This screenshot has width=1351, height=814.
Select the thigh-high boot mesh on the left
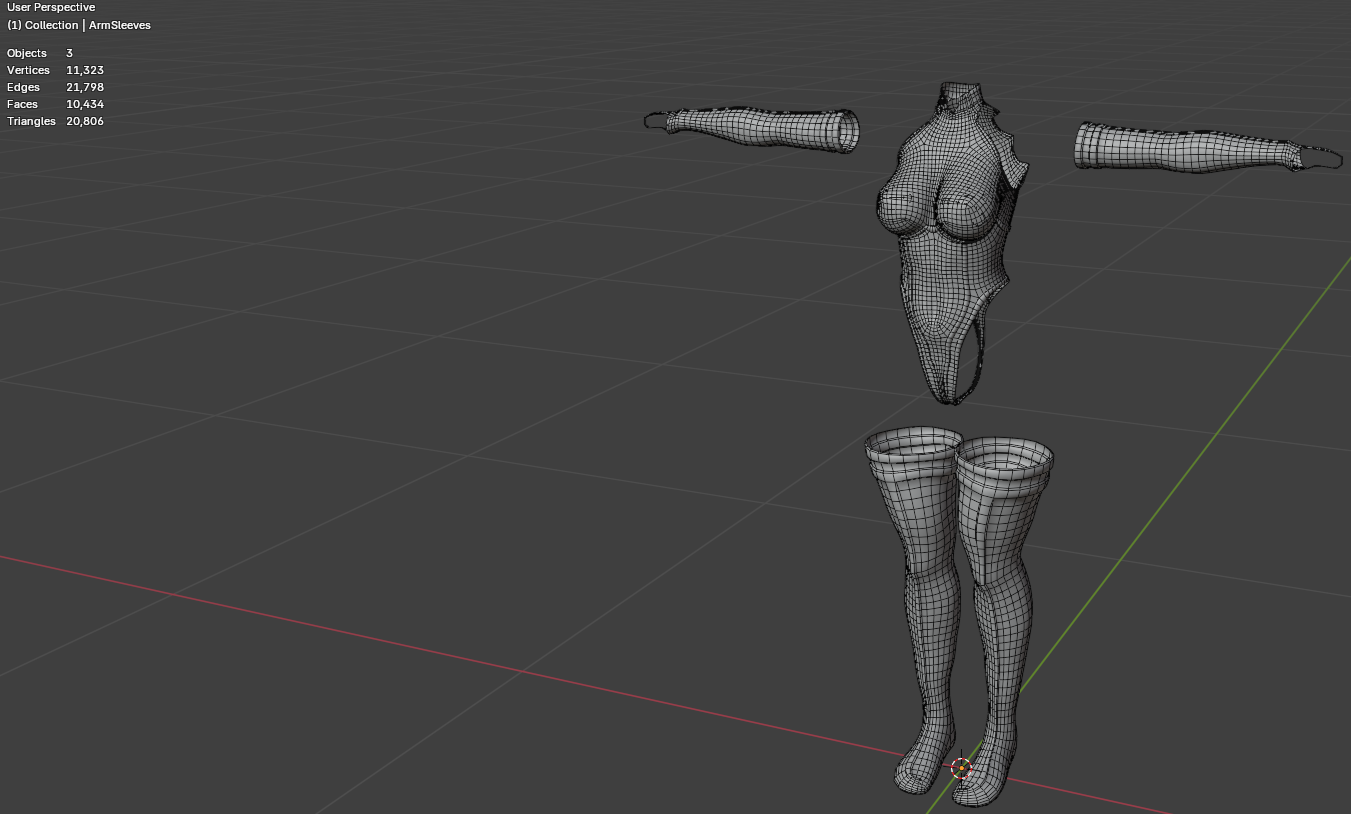coord(915,610)
